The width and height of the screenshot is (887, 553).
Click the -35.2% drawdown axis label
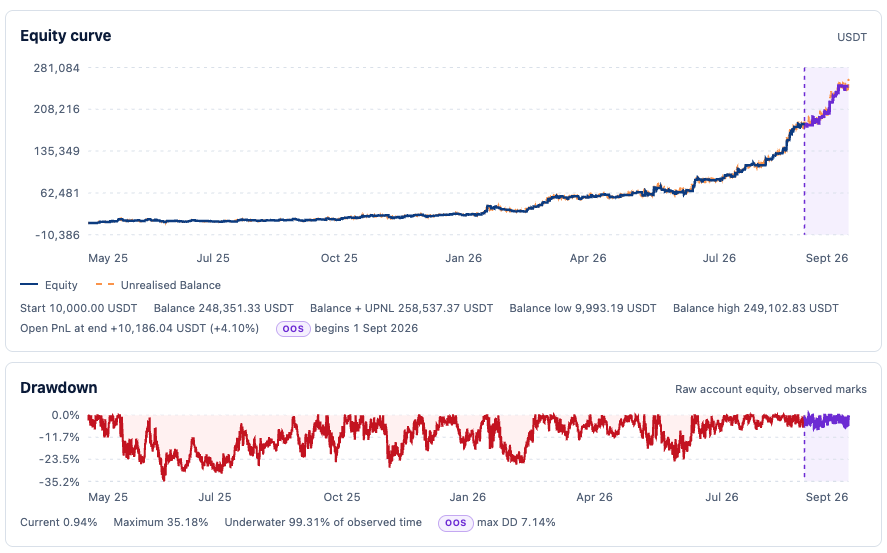tap(59, 482)
